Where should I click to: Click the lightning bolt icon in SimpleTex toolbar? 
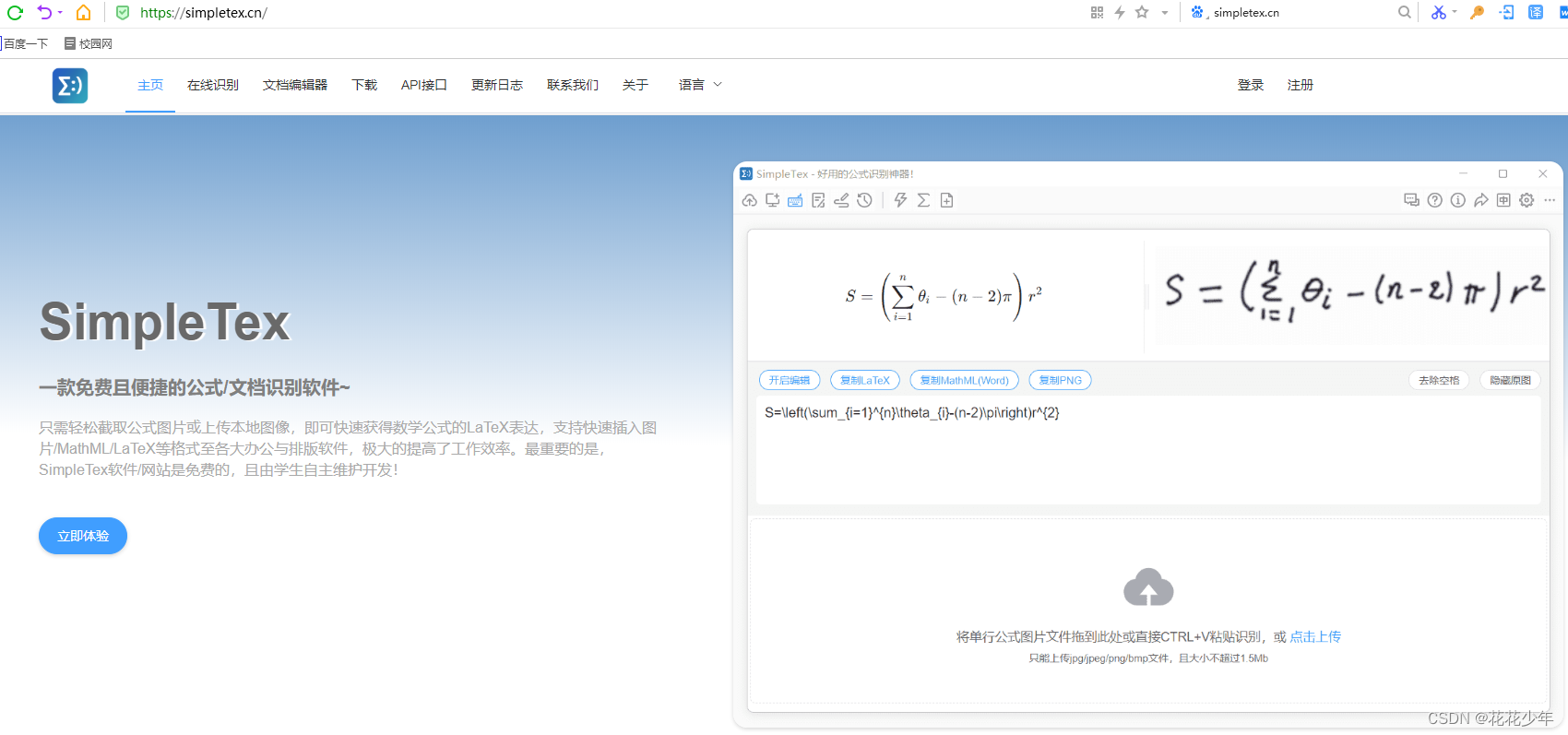point(900,200)
